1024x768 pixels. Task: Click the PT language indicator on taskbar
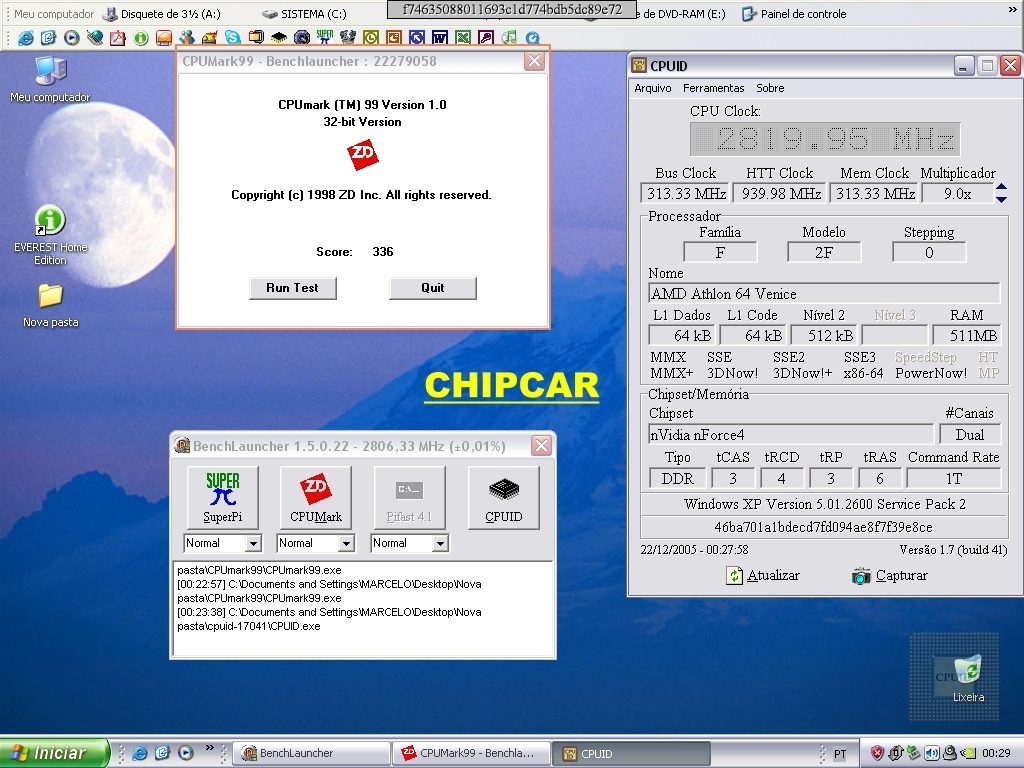[840, 754]
